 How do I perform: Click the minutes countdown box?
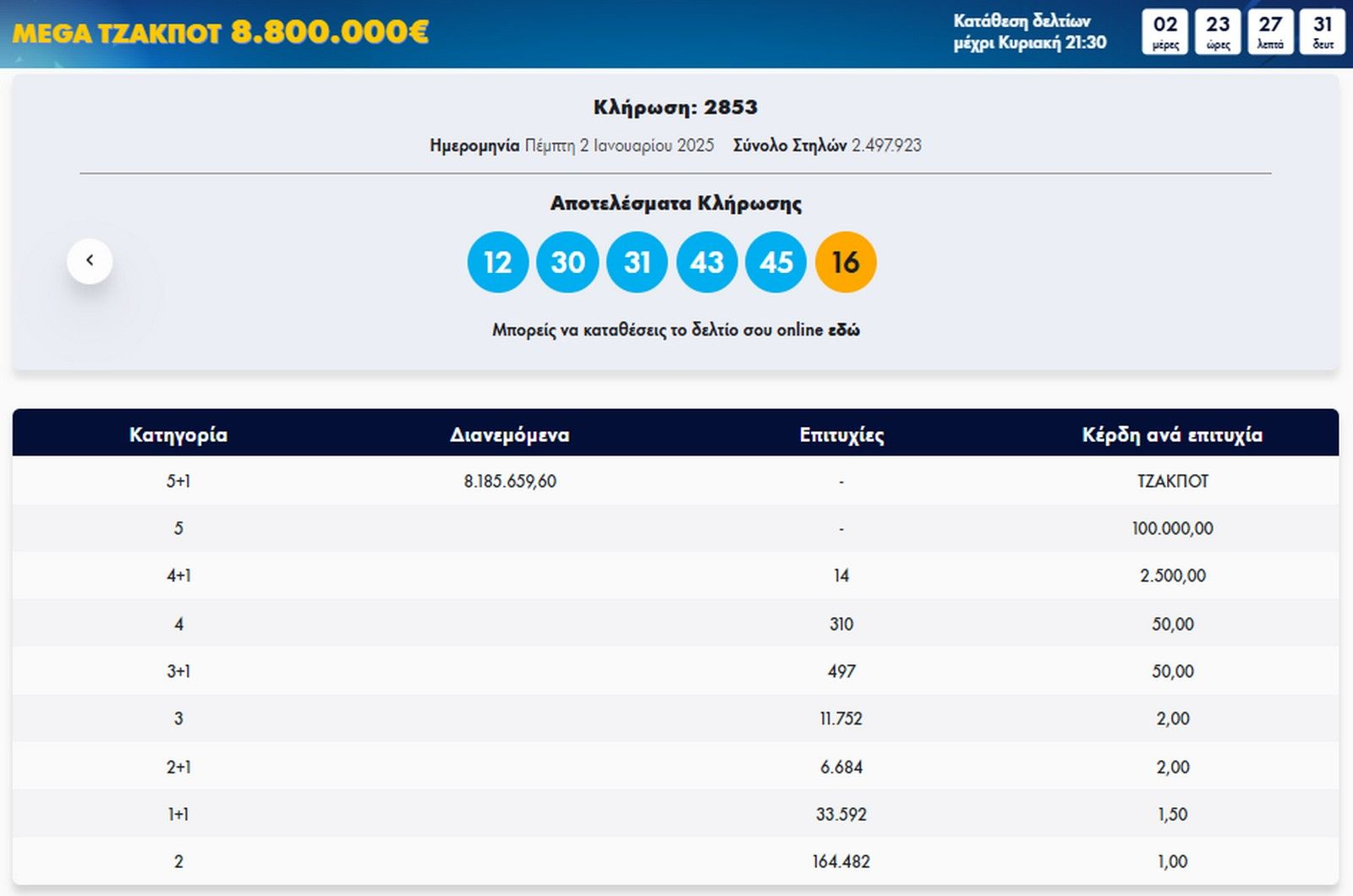coord(1270,32)
